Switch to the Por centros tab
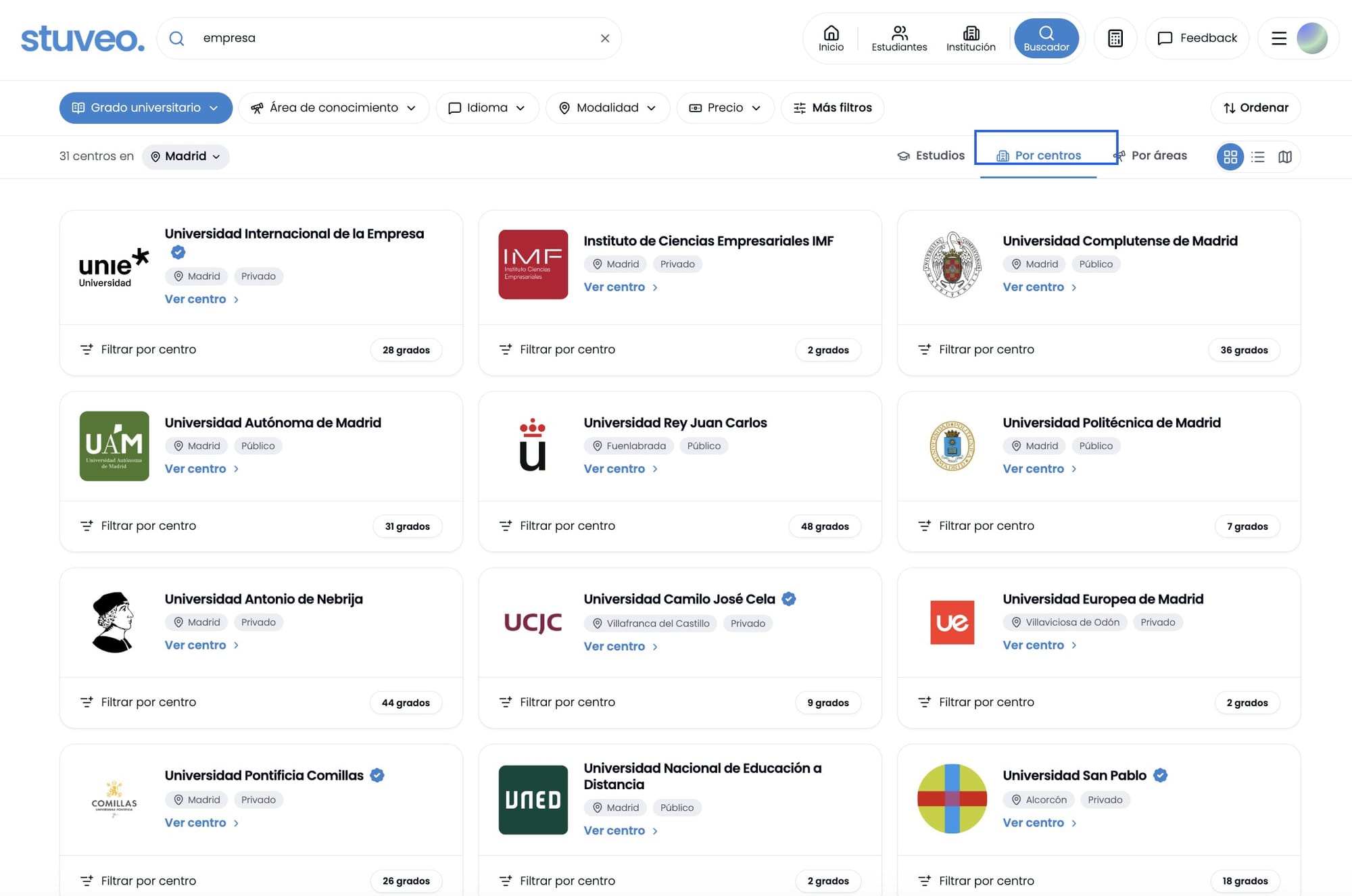The height and width of the screenshot is (896, 1352). [1039, 156]
